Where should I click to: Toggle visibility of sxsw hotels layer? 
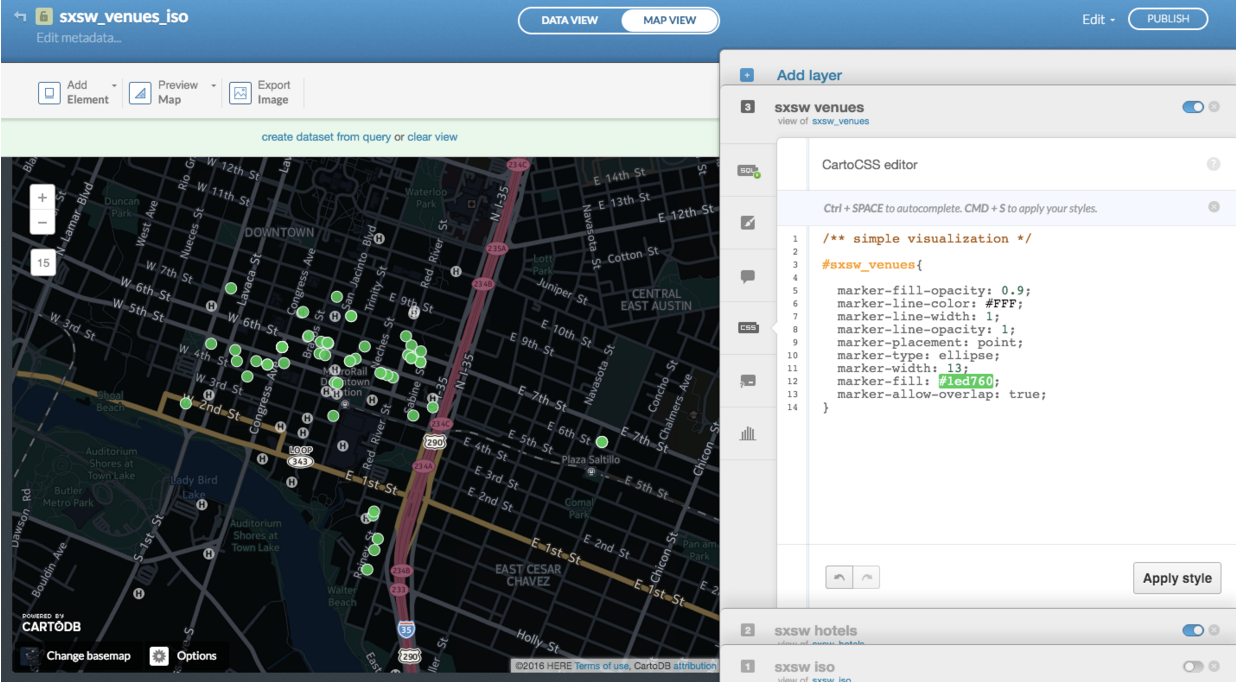coord(1192,631)
